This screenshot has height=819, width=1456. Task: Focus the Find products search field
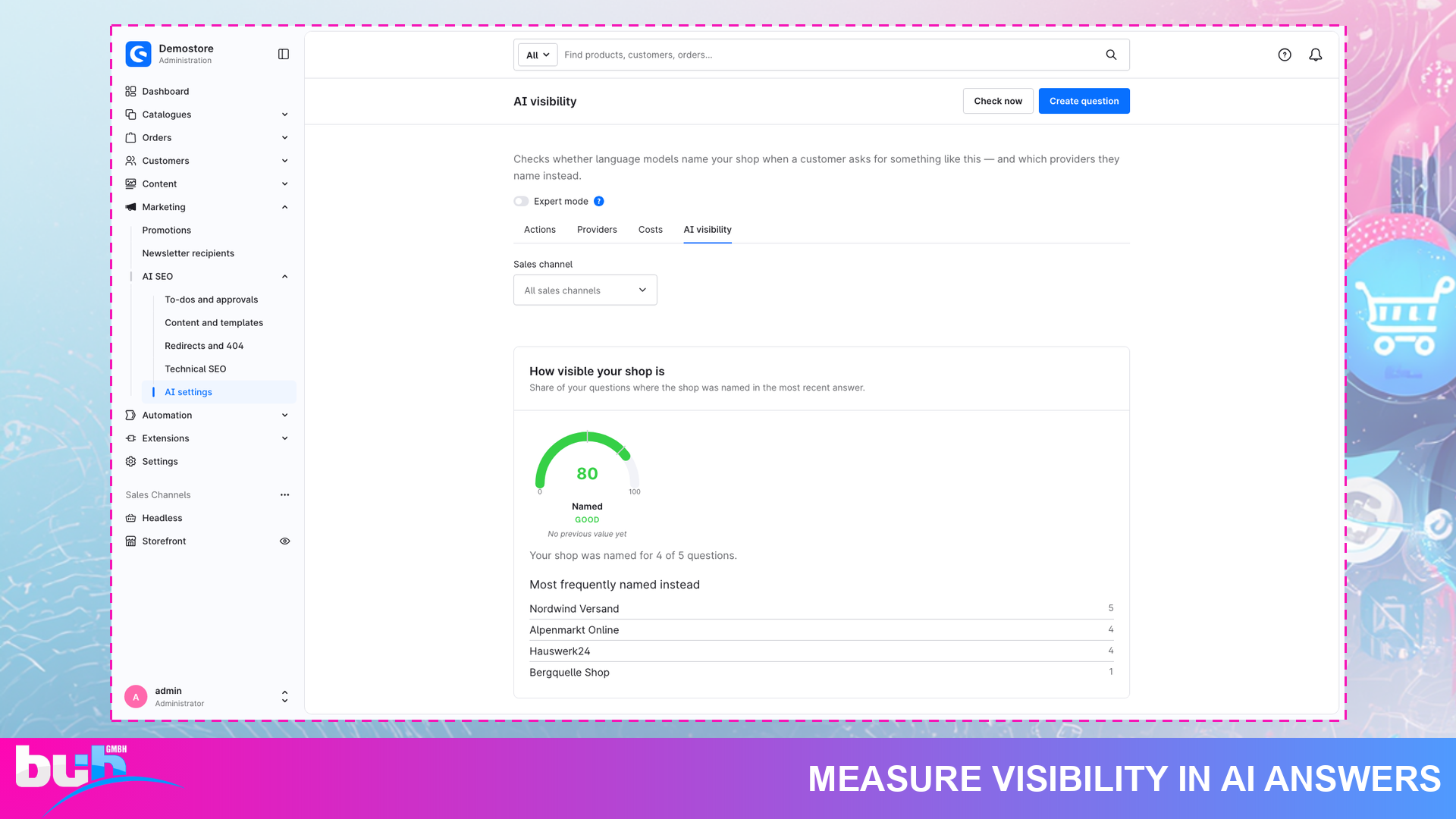tap(830, 55)
